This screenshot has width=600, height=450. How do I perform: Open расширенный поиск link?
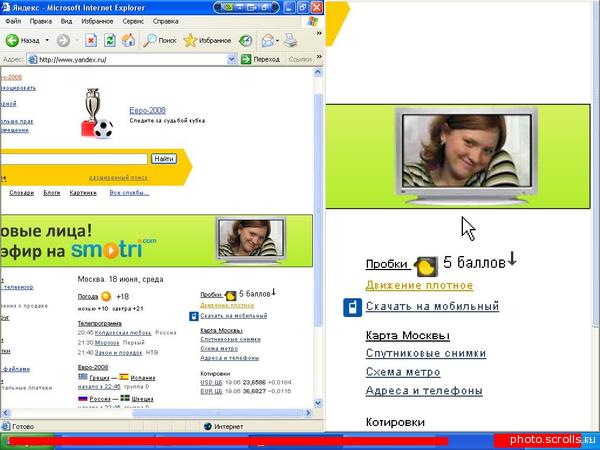coord(118,178)
